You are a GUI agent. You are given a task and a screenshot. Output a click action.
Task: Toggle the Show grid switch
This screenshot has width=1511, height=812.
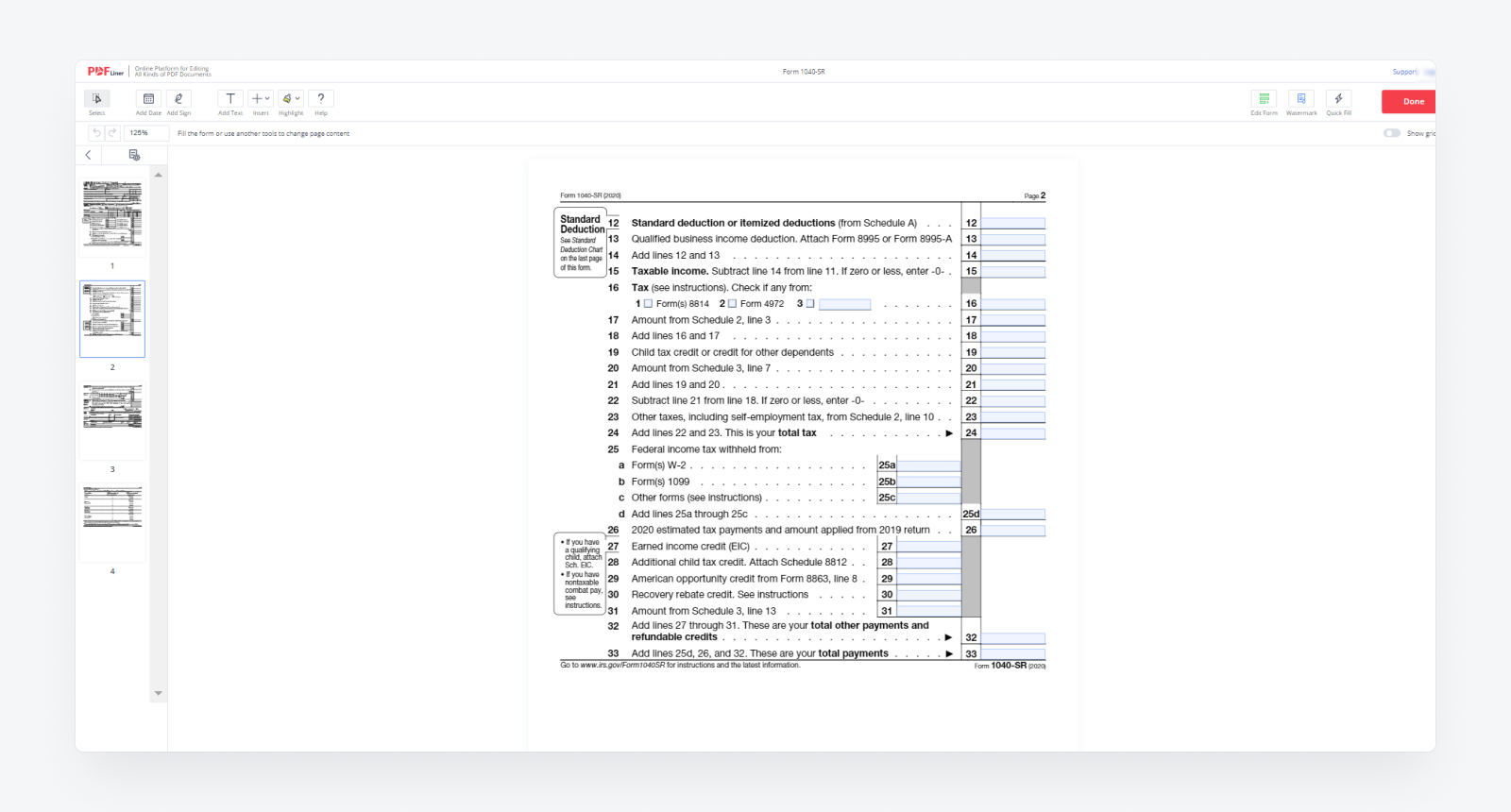tap(1392, 133)
